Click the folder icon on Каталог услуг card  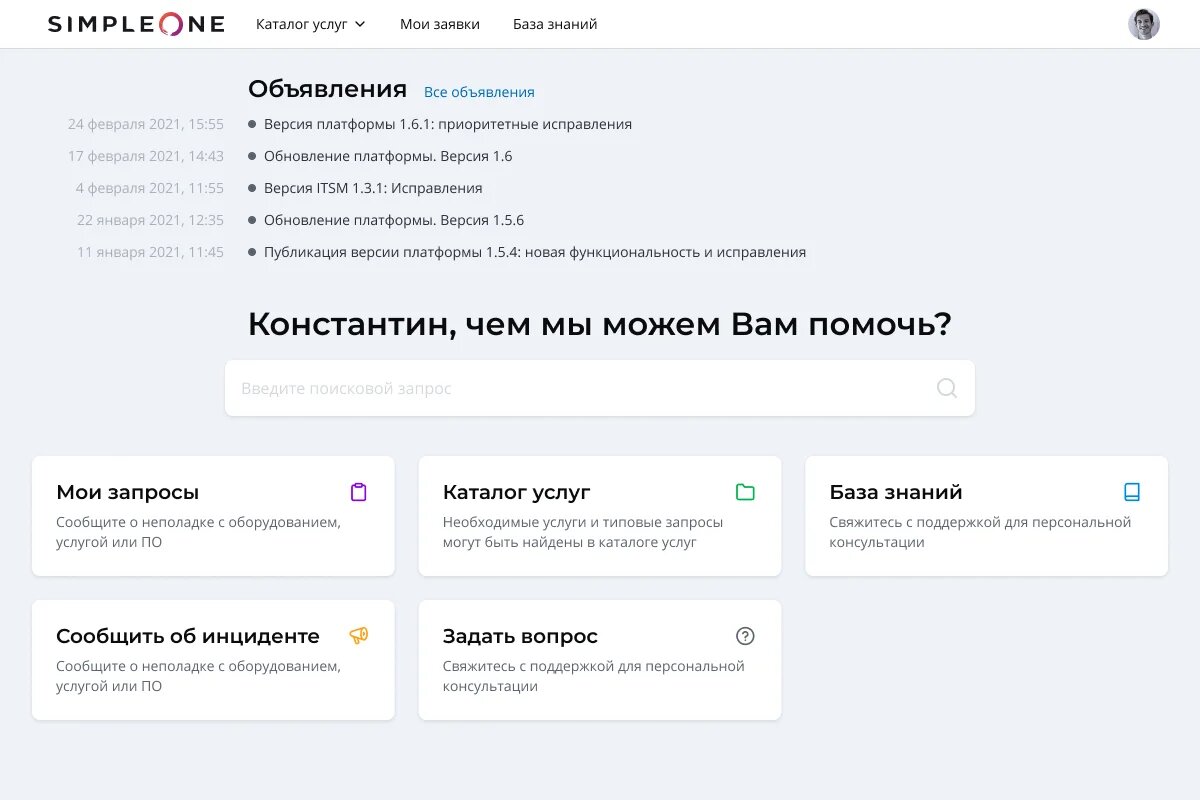click(x=744, y=492)
